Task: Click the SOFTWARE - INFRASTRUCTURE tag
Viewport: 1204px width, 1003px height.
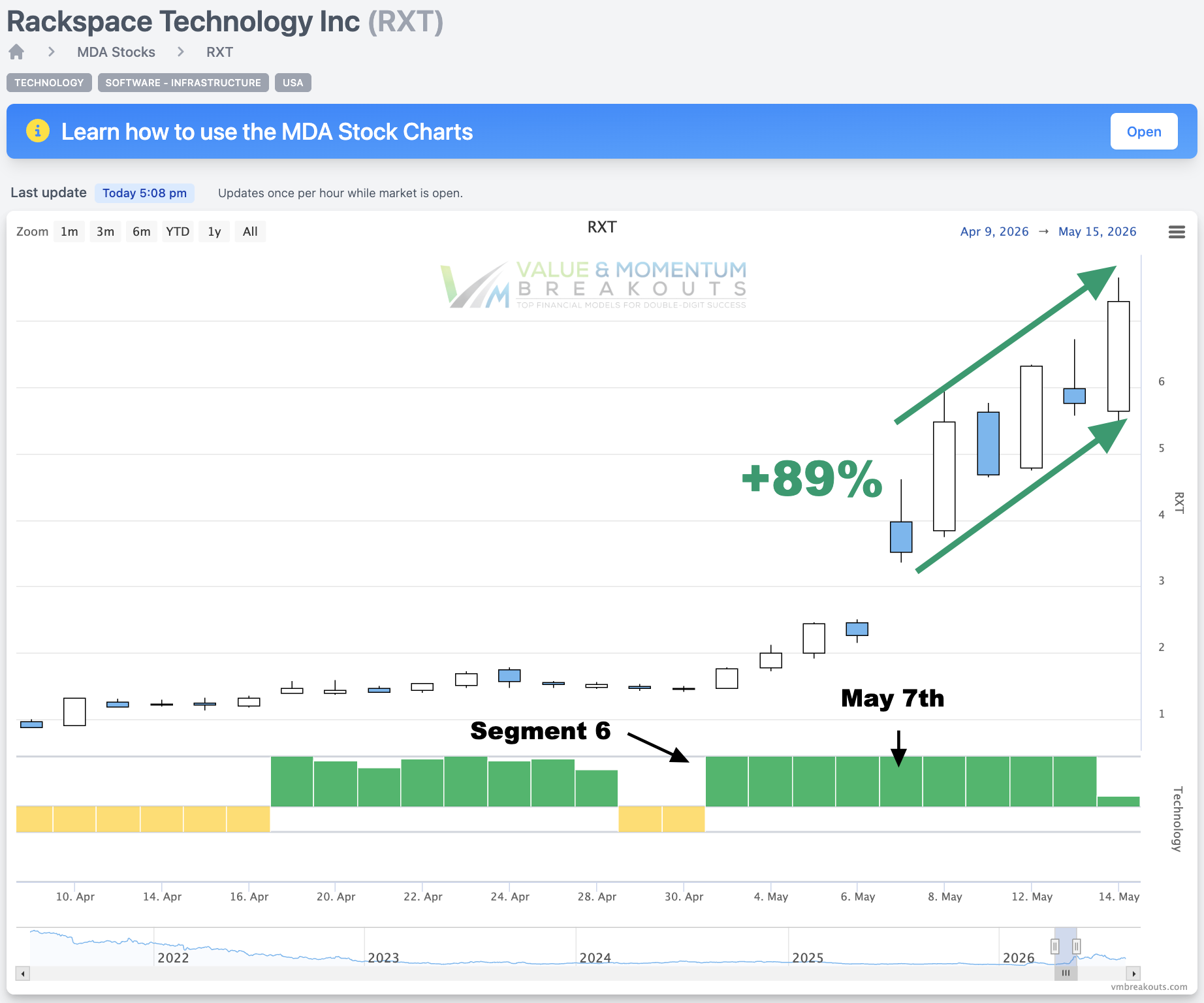Action: pos(183,83)
